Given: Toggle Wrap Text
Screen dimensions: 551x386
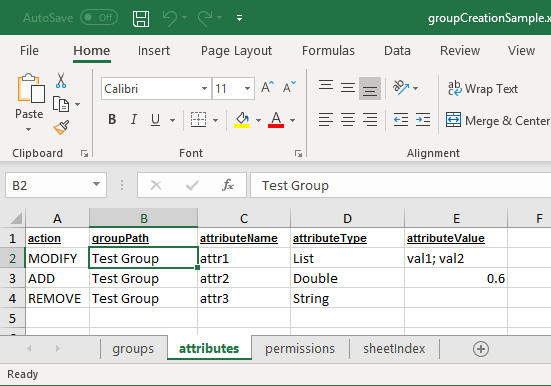Looking at the screenshot, I should pyautogui.click(x=483, y=89).
